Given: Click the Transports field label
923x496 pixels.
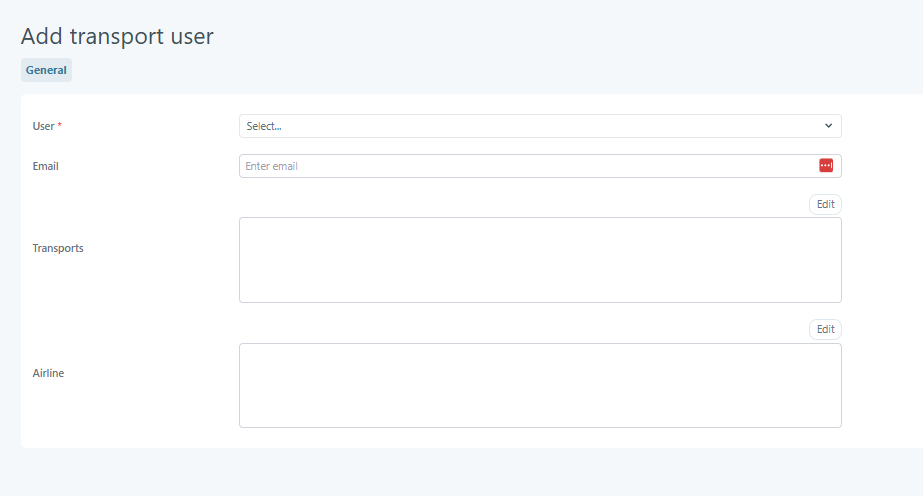Looking at the screenshot, I should (x=58, y=248).
